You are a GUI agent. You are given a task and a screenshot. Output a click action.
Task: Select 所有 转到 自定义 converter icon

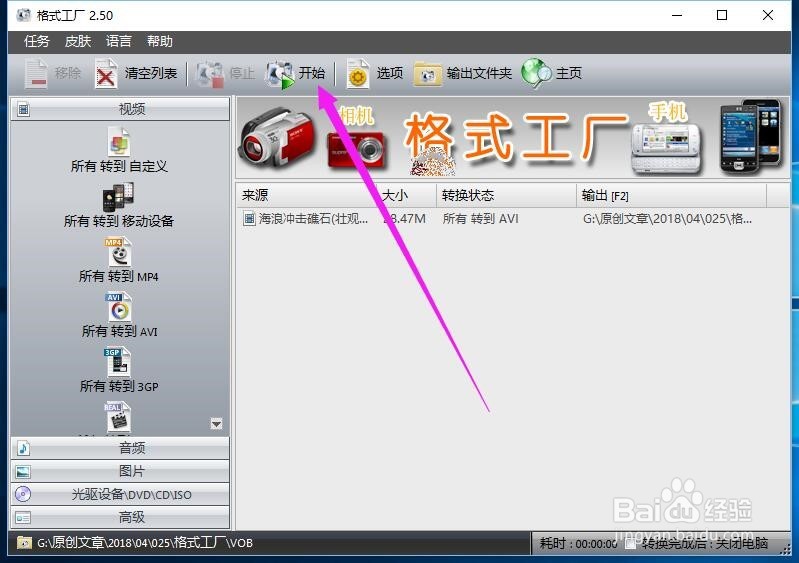pos(119,141)
